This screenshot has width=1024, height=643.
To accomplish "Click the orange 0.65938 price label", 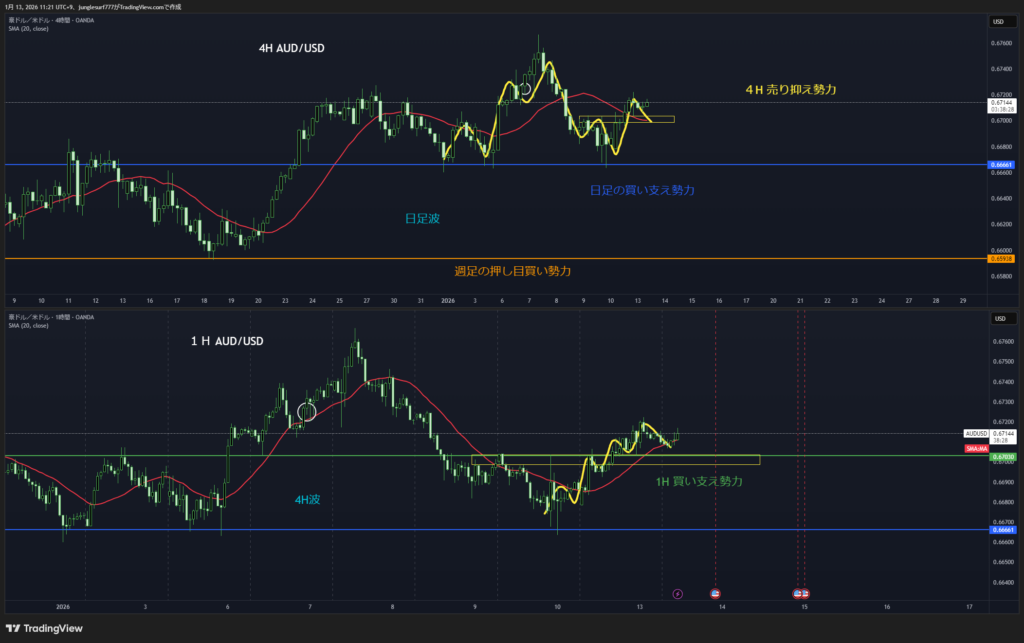I will tap(1003, 259).
